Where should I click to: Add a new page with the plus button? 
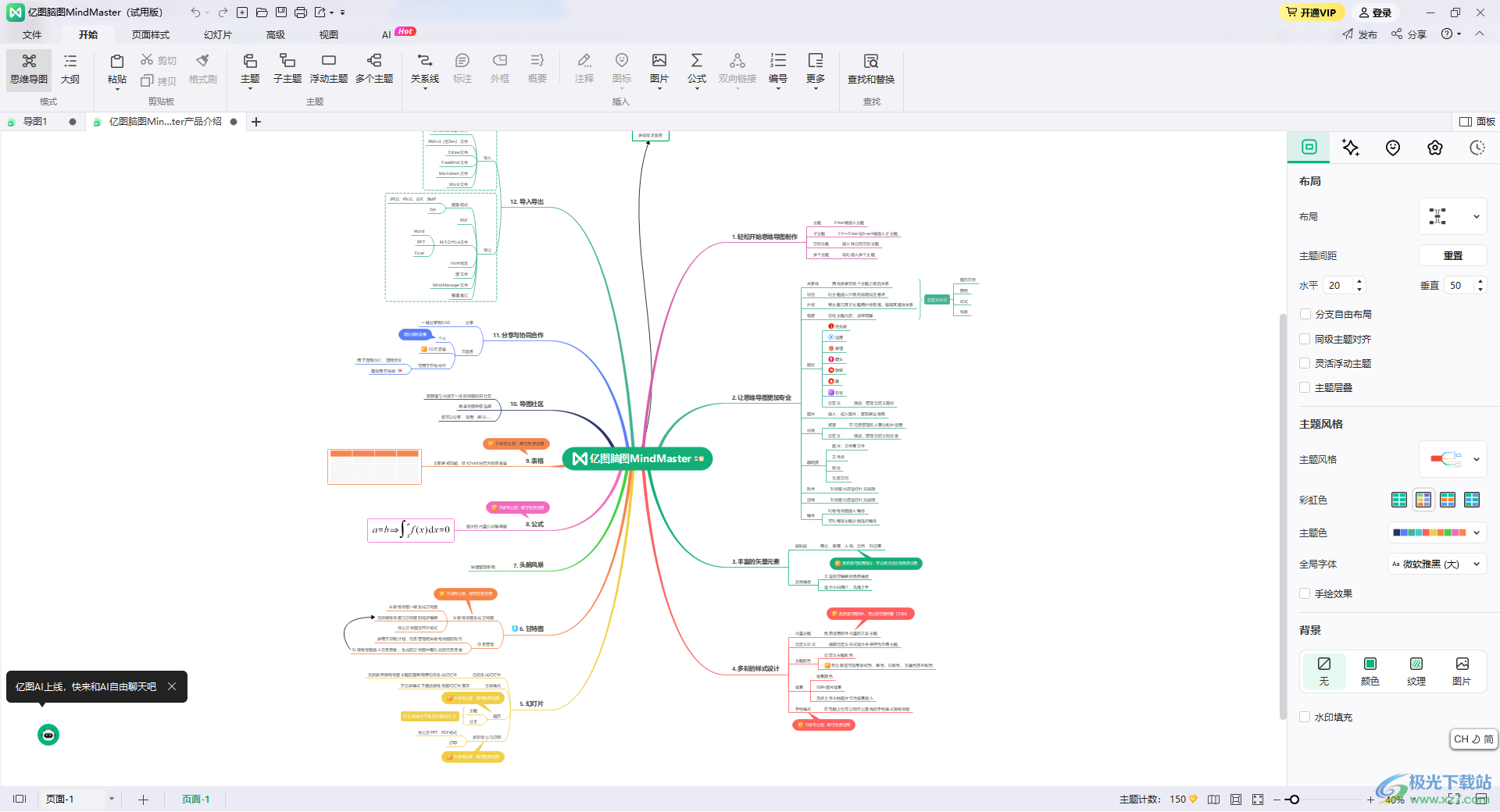click(x=143, y=800)
